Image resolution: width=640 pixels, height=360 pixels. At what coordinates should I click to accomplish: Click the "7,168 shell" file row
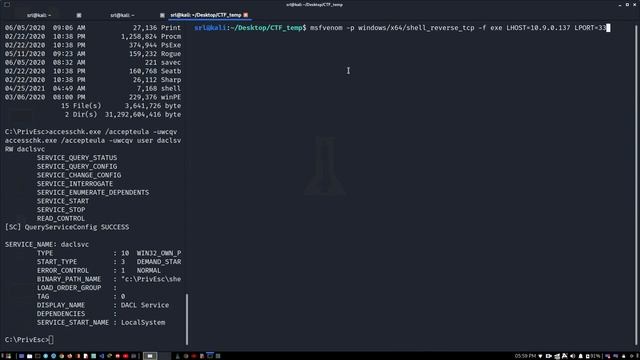(93, 88)
